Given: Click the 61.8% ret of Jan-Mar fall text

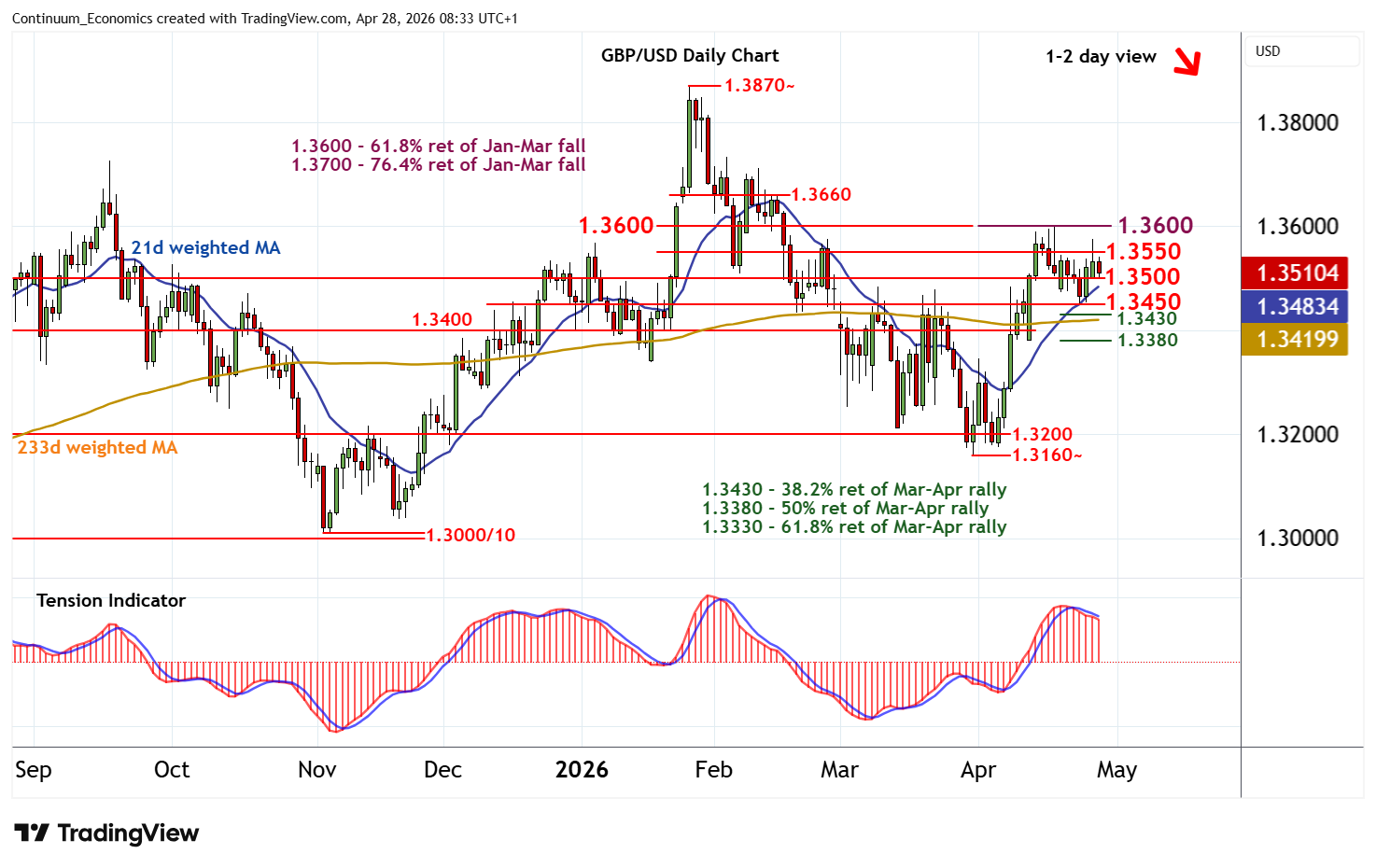Looking at the screenshot, I should tap(439, 146).
